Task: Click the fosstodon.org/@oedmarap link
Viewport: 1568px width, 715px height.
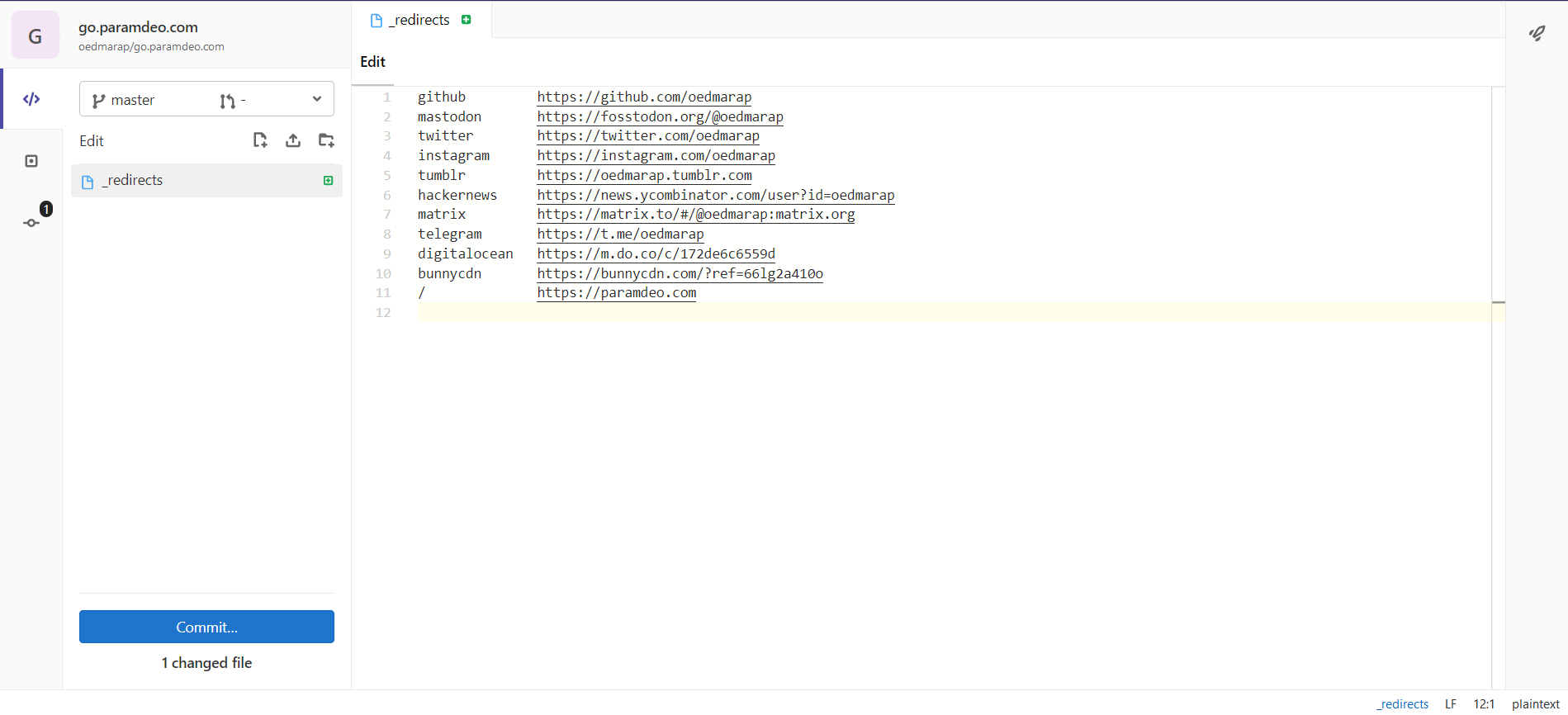Action: pyautogui.click(x=660, y=117)
